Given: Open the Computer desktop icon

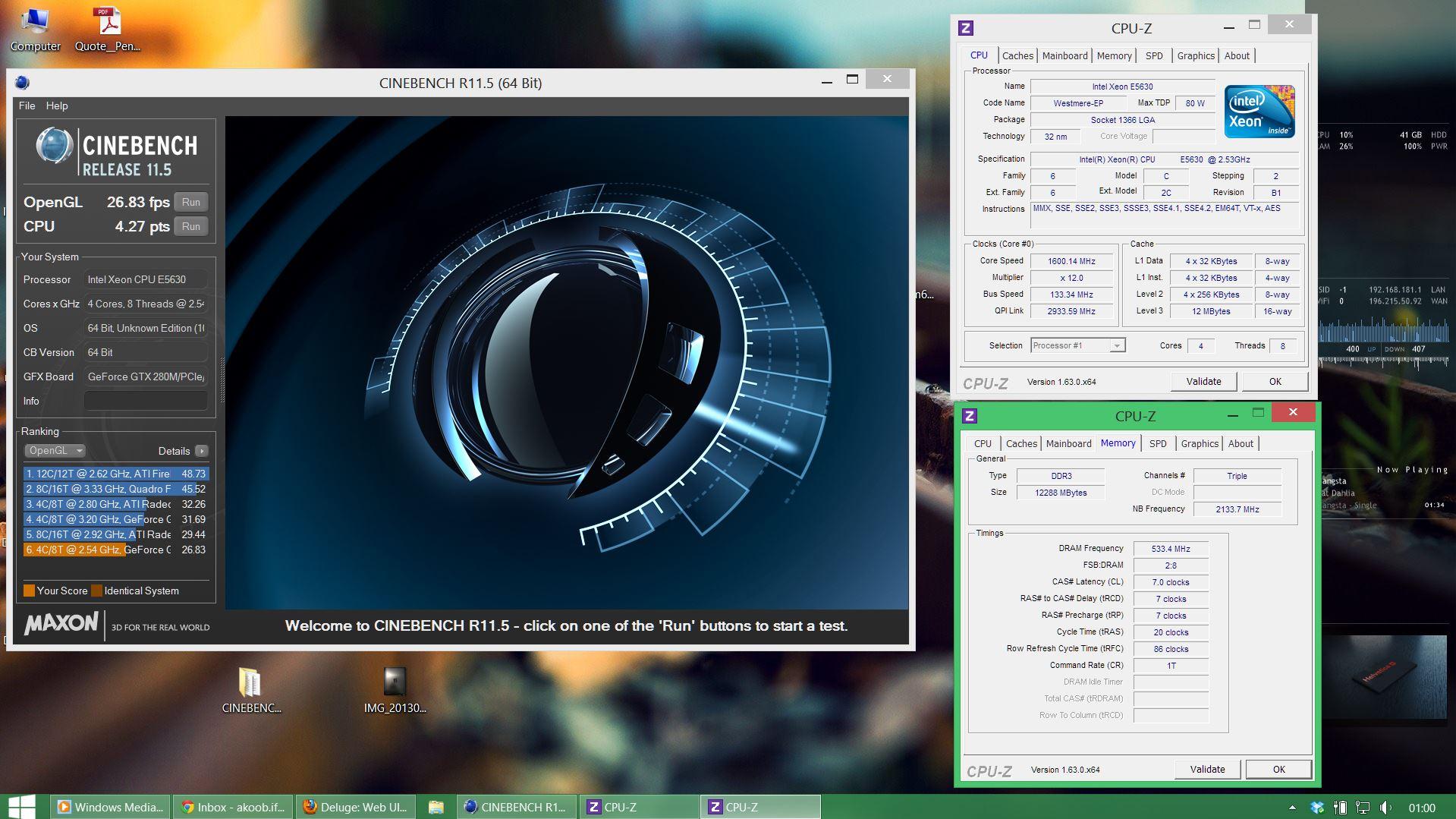Looking at the screenshot, I should click(35, 29).
